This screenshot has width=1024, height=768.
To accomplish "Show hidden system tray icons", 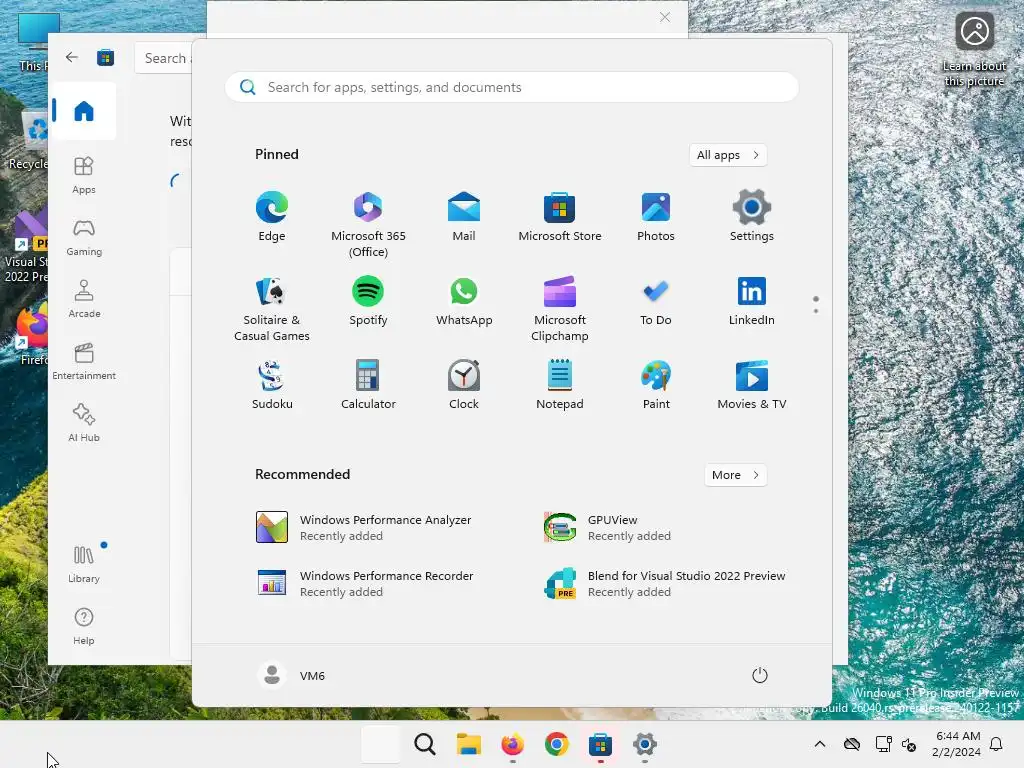I will tap(820, 744).
